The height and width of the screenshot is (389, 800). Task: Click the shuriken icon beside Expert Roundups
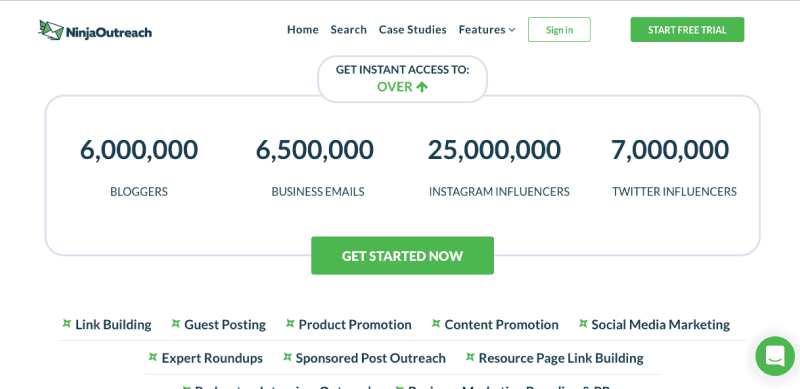point(153,357)
